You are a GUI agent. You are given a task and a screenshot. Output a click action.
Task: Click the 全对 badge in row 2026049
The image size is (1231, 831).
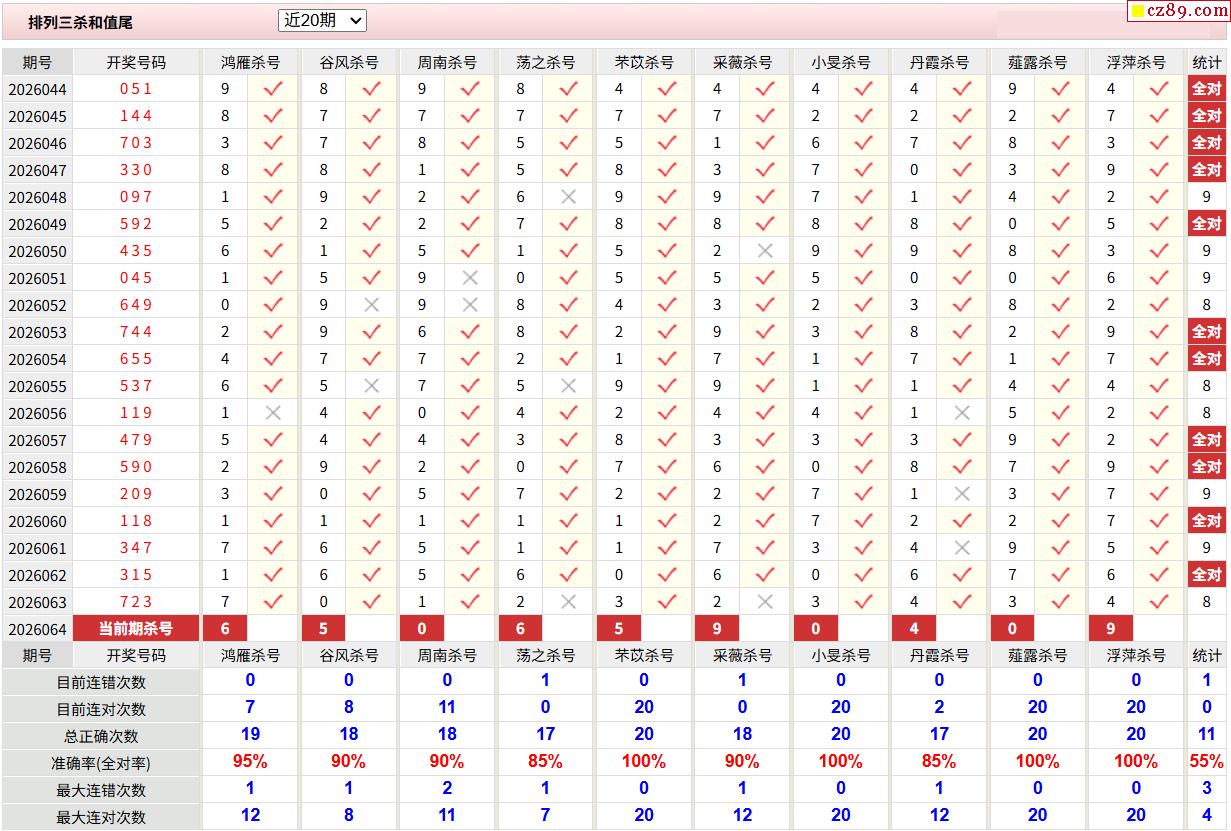[x=1207, y=224]
